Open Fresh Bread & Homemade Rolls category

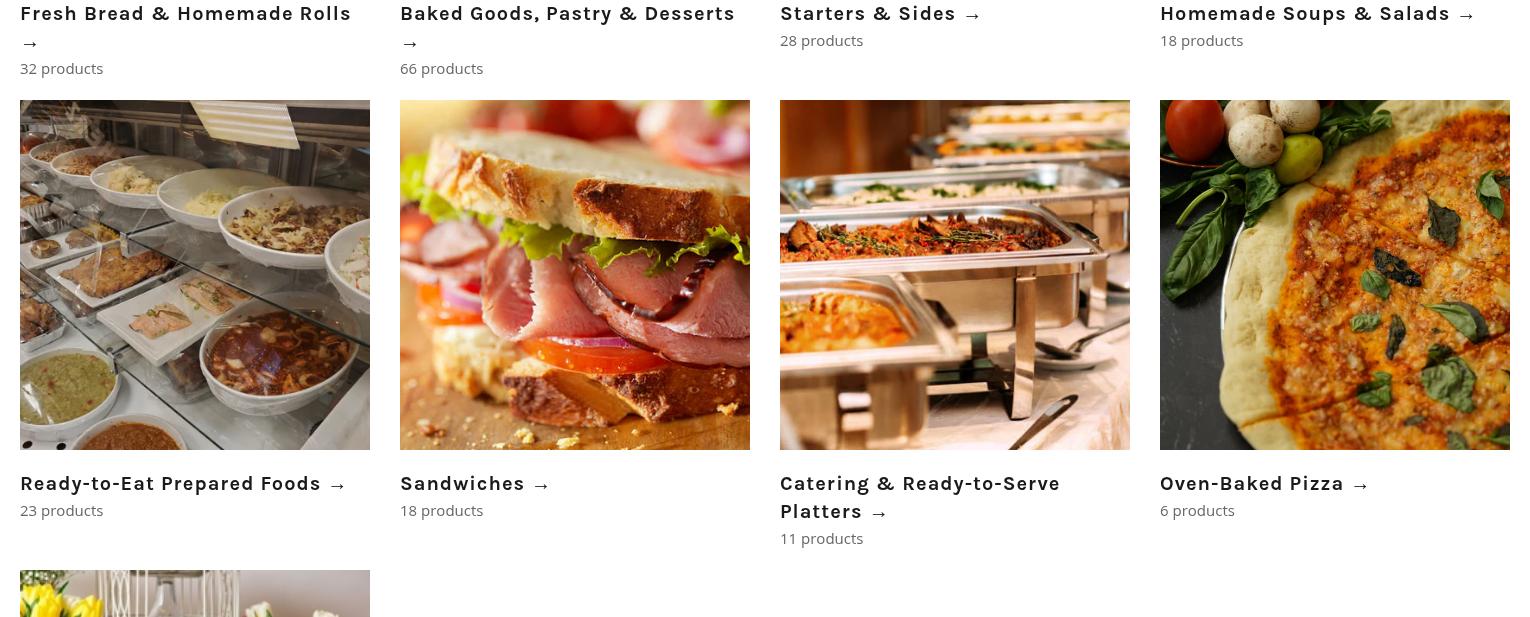point(185,14)
